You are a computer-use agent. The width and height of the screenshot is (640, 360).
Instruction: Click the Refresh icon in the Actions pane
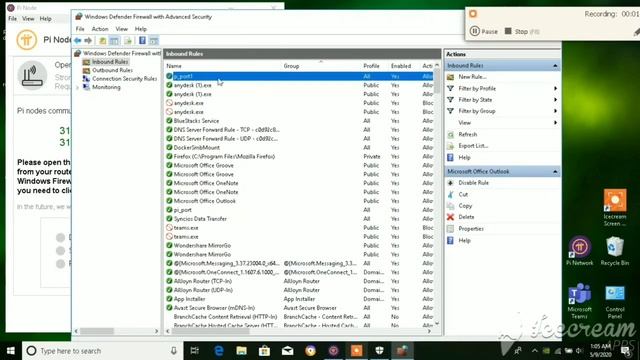coord(451,134)
